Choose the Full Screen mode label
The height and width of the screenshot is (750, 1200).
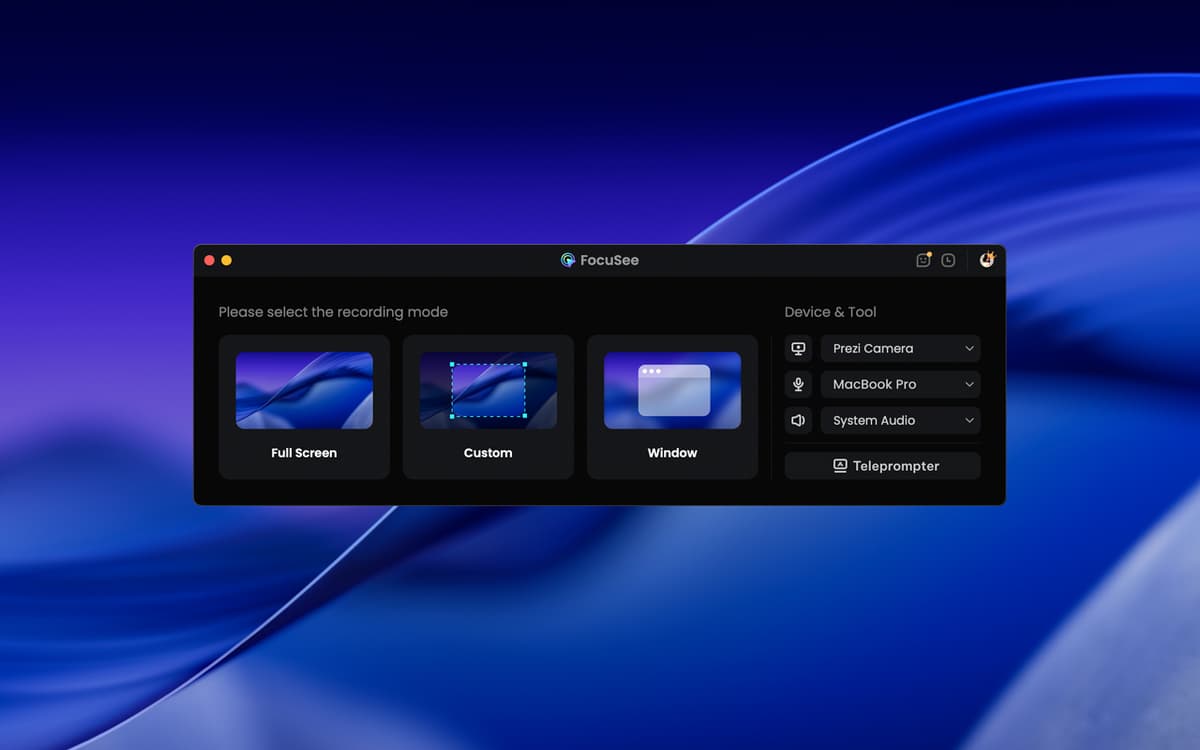[304, 453]
